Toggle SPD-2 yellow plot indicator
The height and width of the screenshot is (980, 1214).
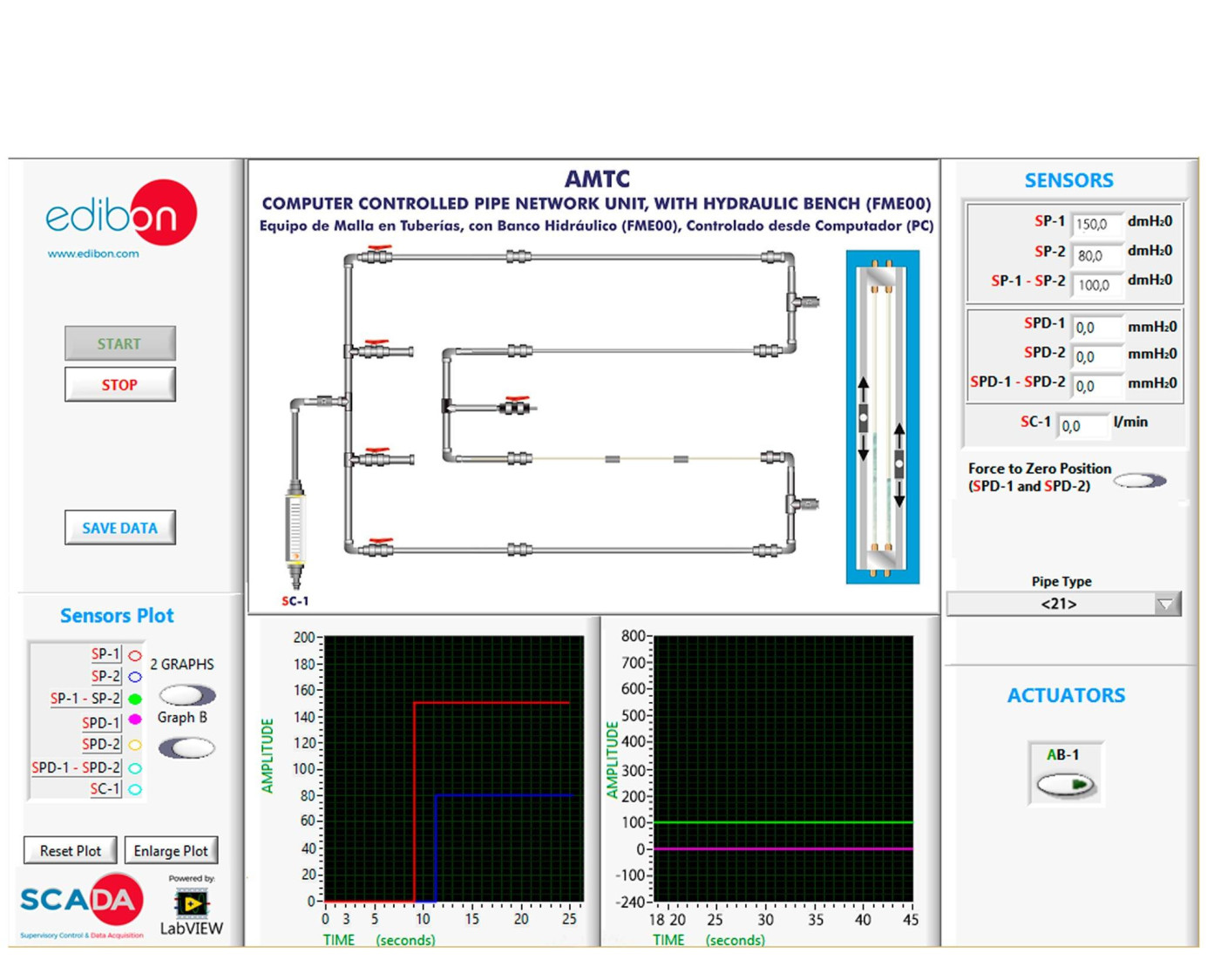(135, 745)
